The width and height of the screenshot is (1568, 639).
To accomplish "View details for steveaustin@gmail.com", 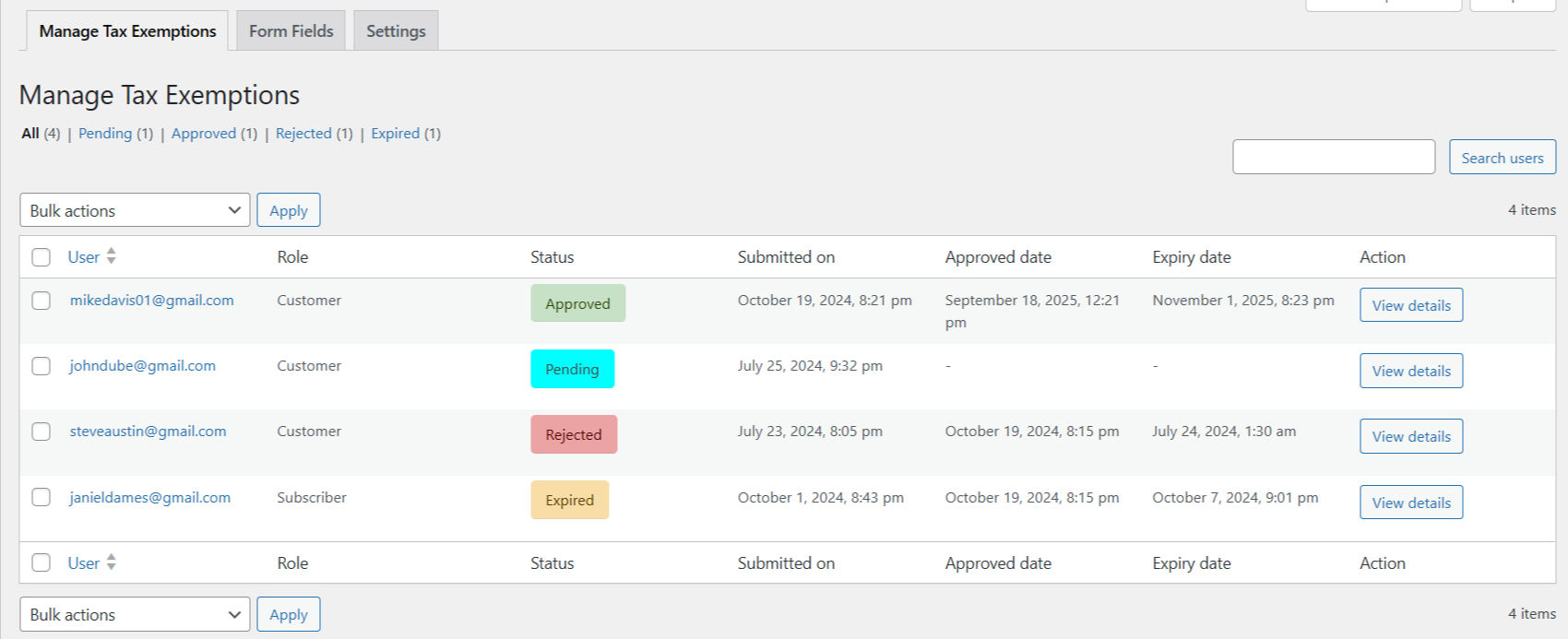I will click(1410, 436).
